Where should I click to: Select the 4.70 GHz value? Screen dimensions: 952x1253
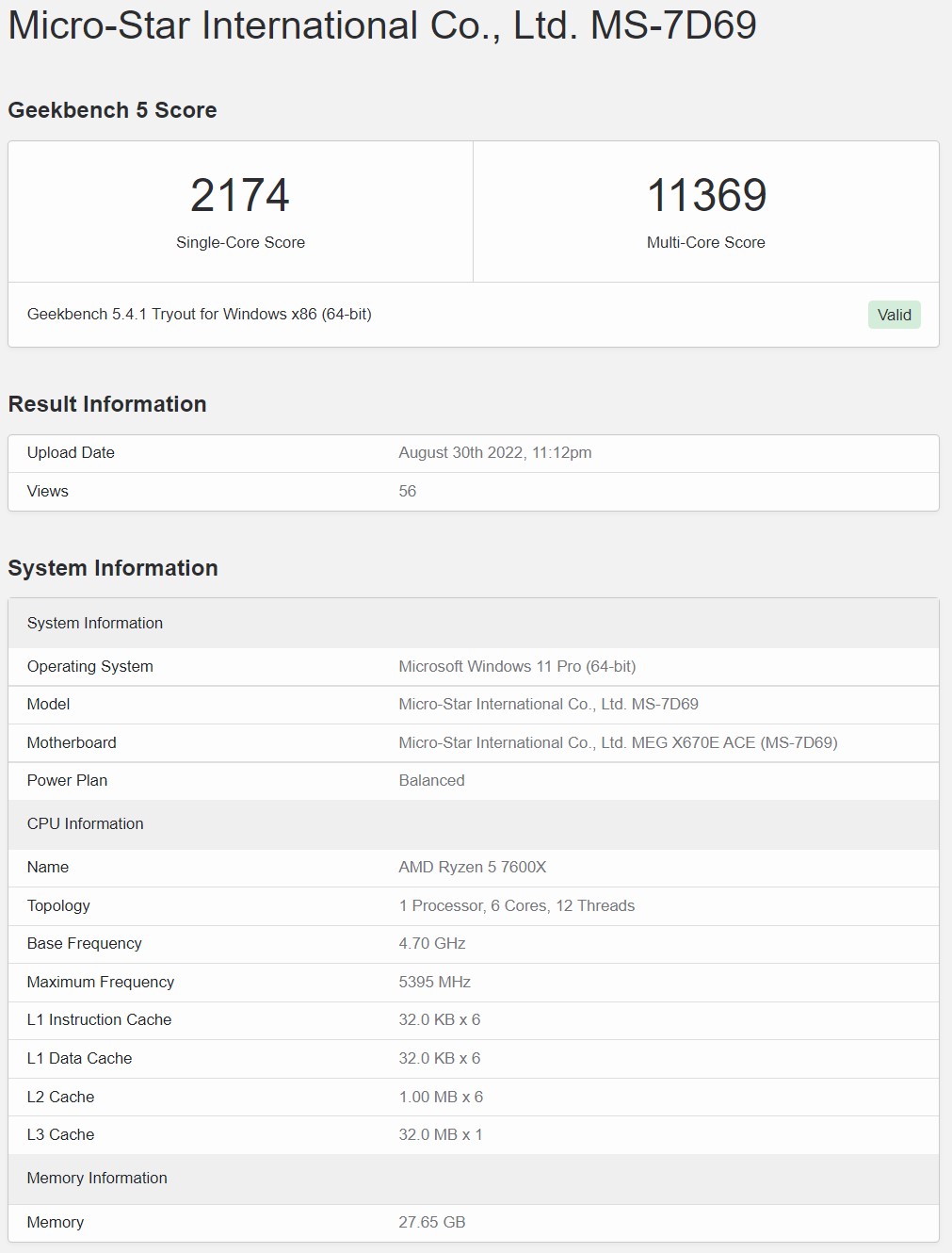point(432,943)
